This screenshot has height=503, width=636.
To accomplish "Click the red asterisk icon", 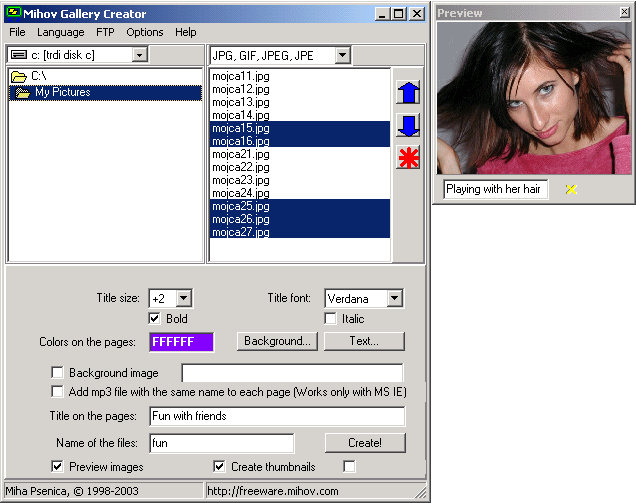I will tap(408, 157).
